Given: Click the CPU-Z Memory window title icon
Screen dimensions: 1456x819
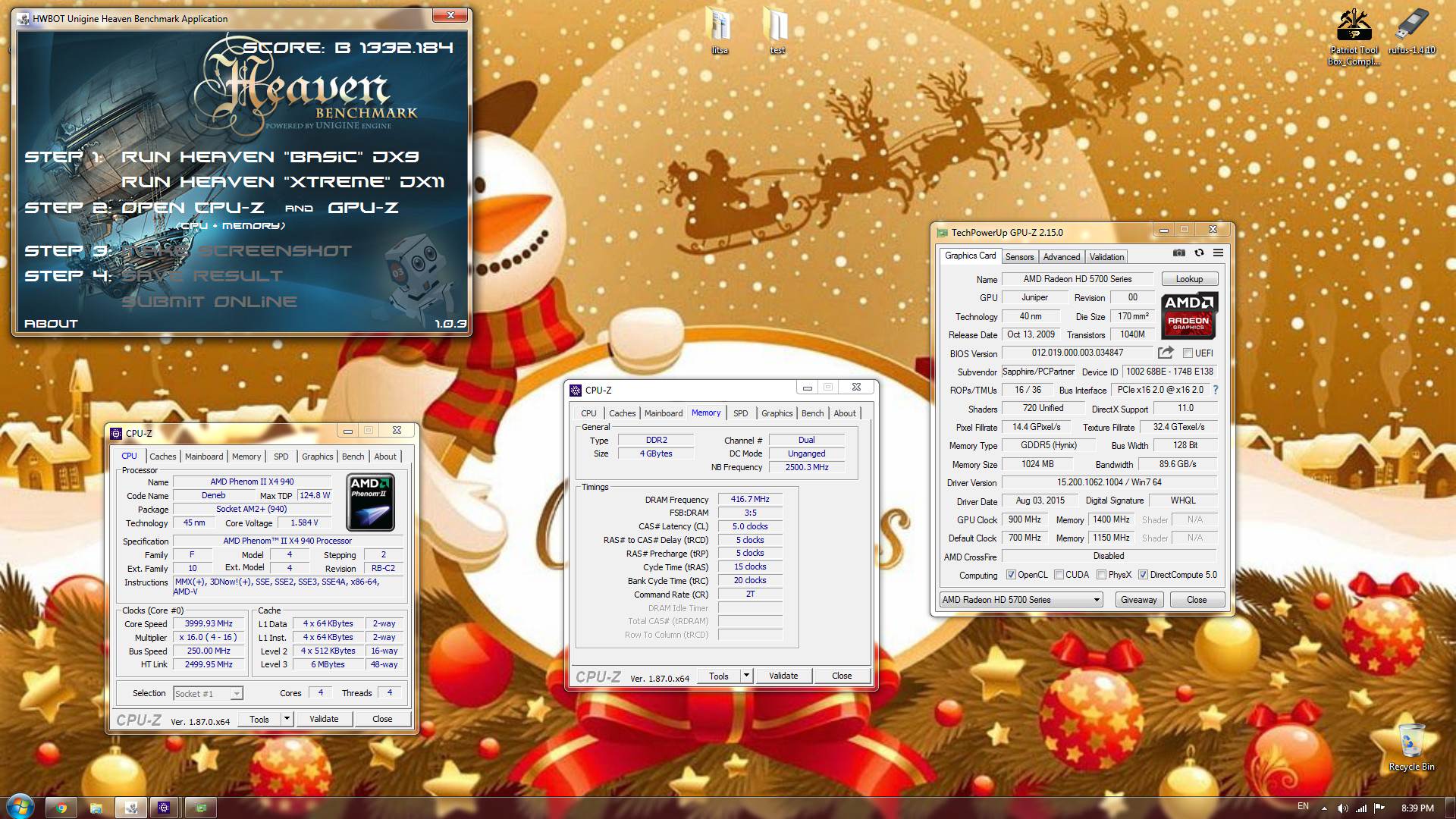Looking at the screenshot, I should [576, 390].
